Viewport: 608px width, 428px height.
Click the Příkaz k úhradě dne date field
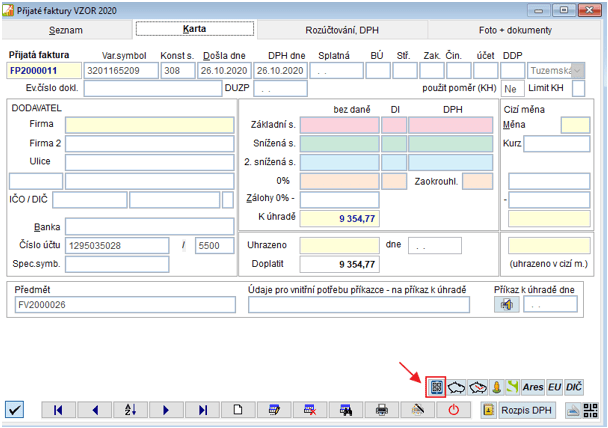[x=550, y=304]
